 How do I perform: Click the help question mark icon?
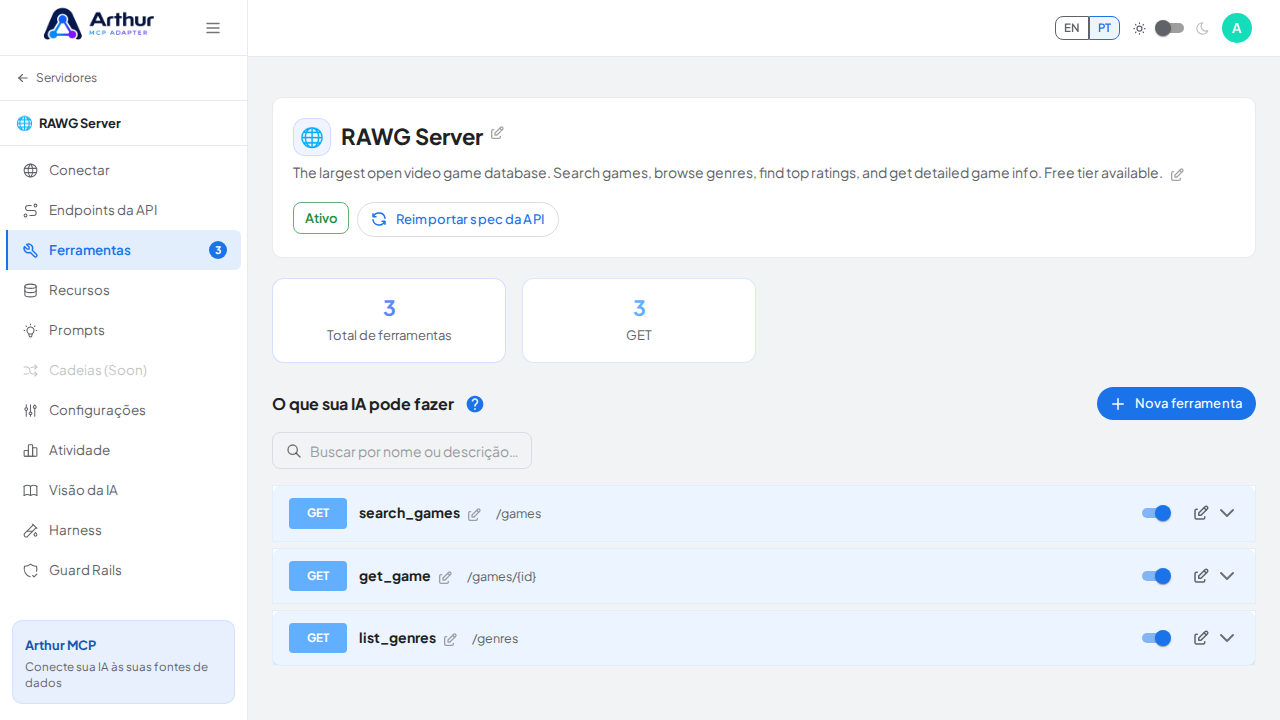point(475,404)
